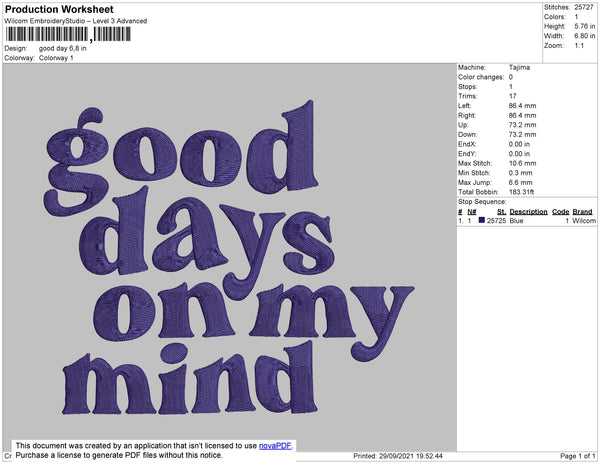The width and height of the screenshot is (600, 464).
Task: Click the N# column header
Action: point(472,212)
